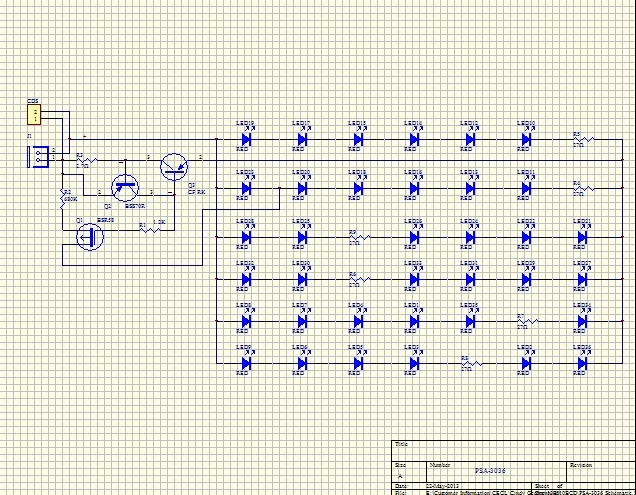Select transistor Q3 symbol
The width and height of the screenshot is (636, 495).
point(174,167)
